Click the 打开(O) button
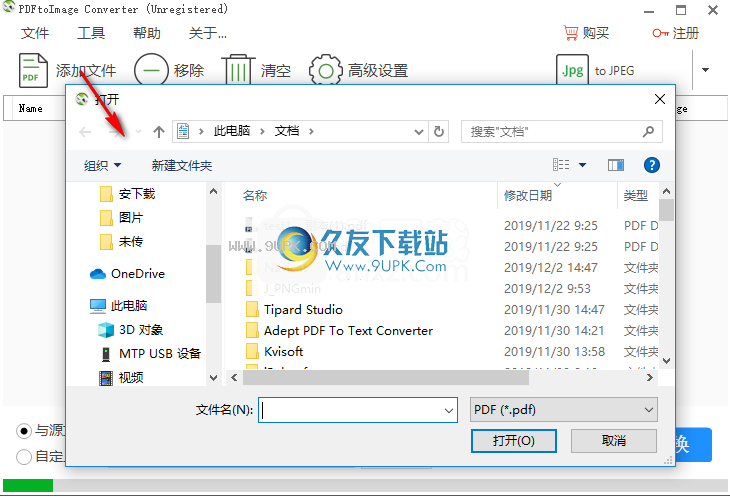This screenshot has width=730, height=498. click(x=514, y=441)
